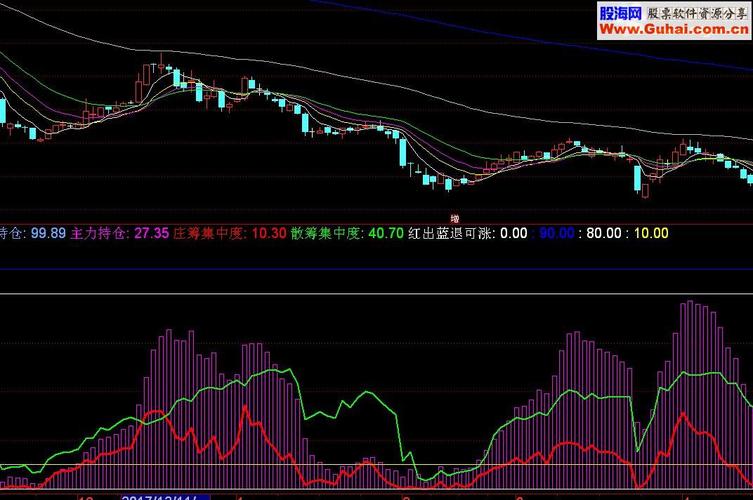Click the white 0.00 indicator value
The image size is (753, 500).
click(514, 233)
